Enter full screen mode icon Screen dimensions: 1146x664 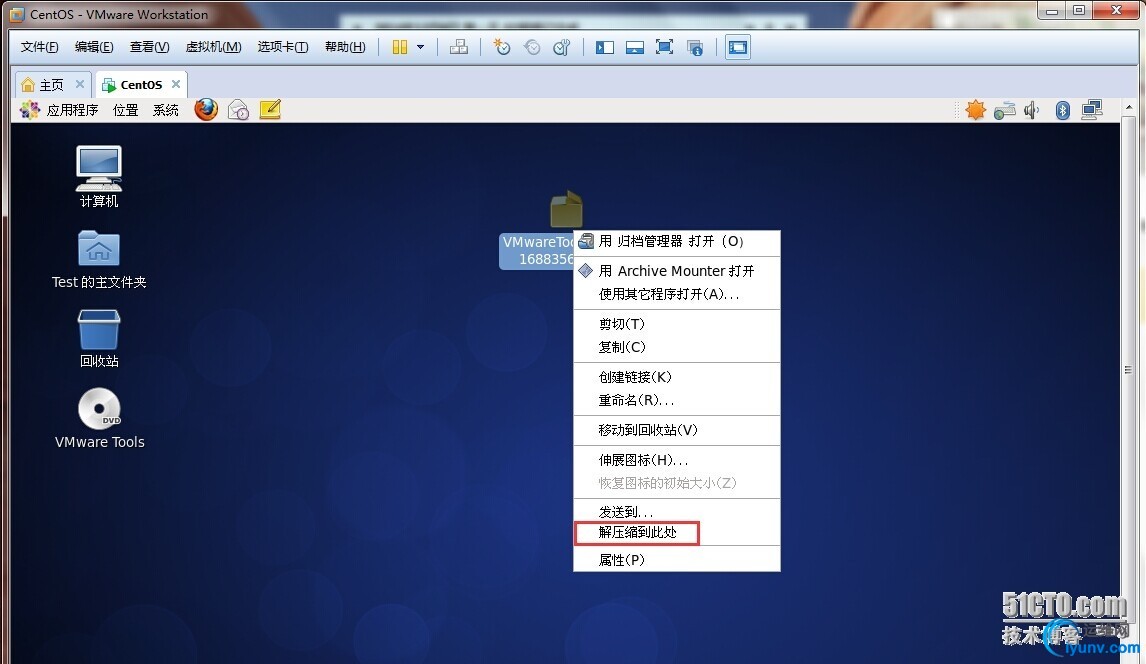(664, 47)
